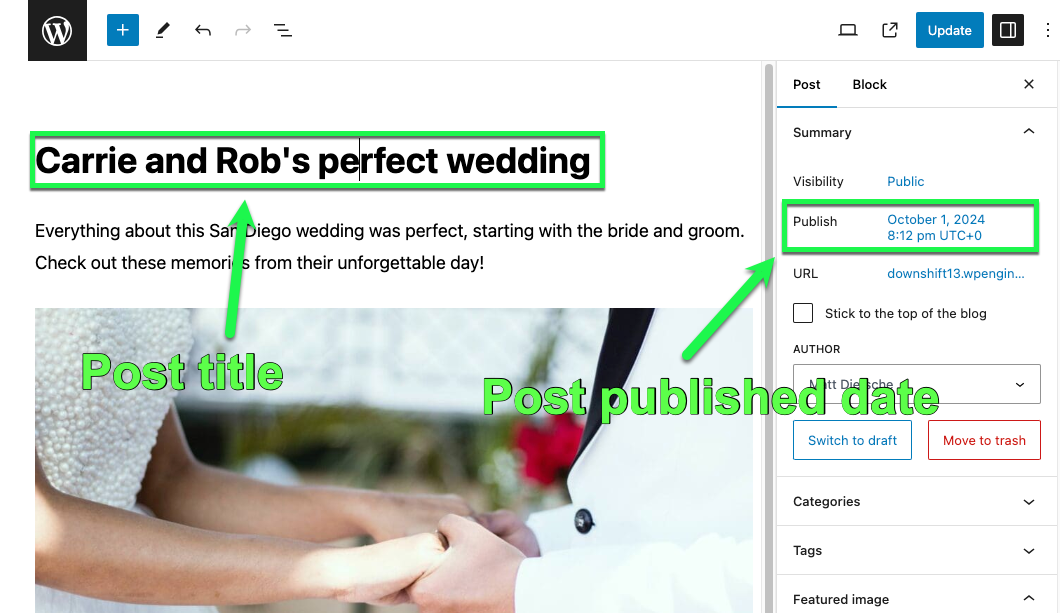
Task: Expand the Categories panel
Action: [916, 501]
